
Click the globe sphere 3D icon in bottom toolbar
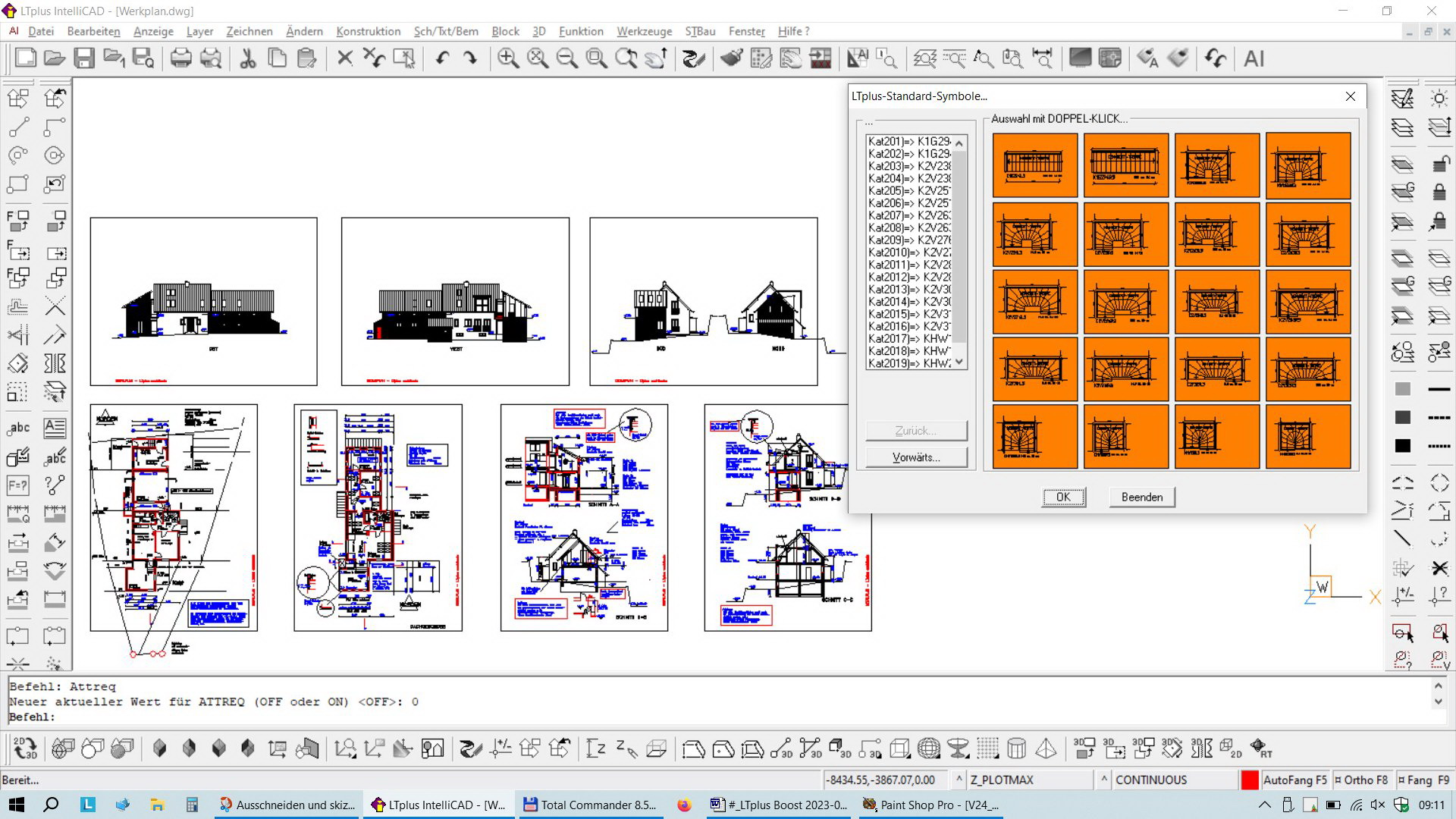(x=929, y=748)
